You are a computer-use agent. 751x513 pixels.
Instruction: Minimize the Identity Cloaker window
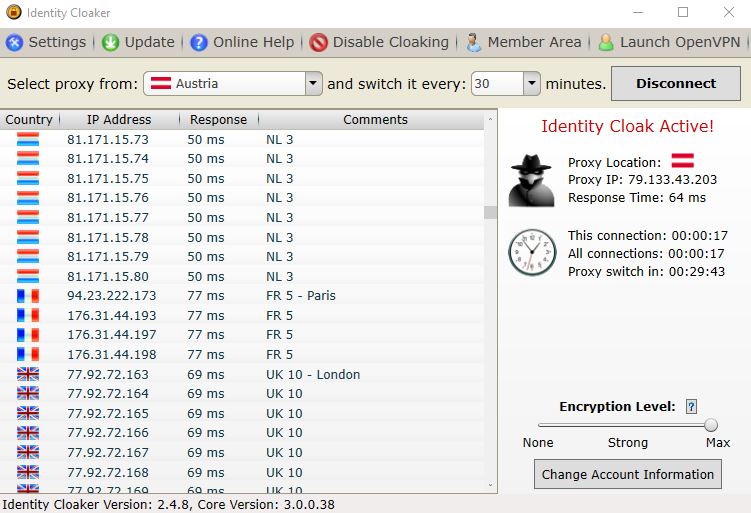click(x=637, y=12)
